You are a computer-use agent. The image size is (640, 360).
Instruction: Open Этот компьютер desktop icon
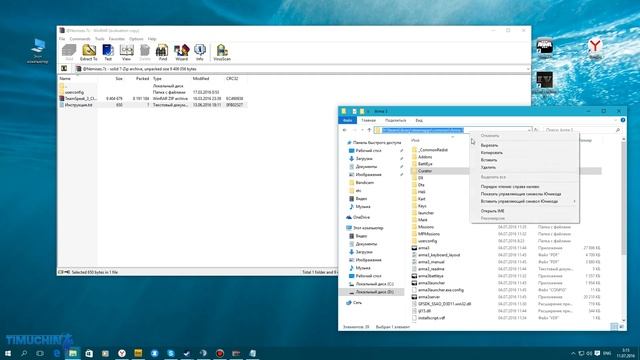click(x=38, y=51)
